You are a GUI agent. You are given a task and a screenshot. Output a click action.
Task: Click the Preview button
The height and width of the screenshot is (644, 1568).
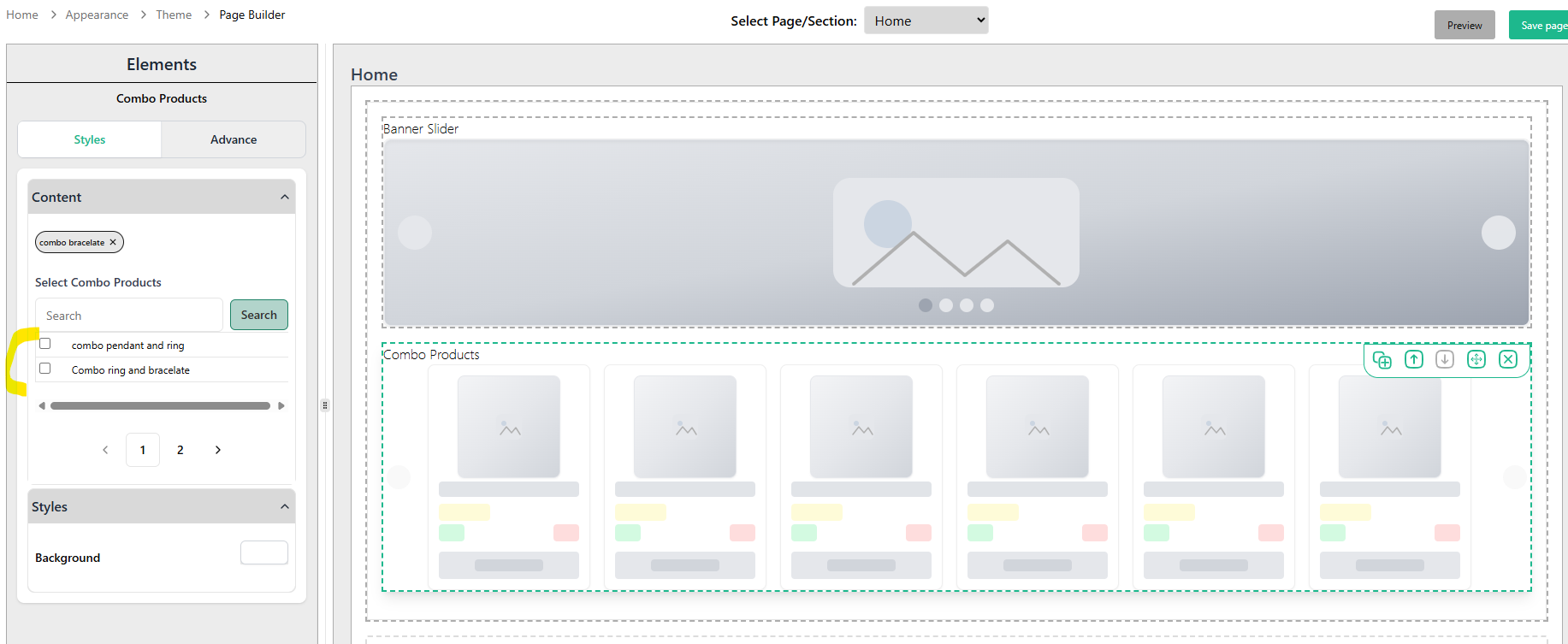(1464, 25)
